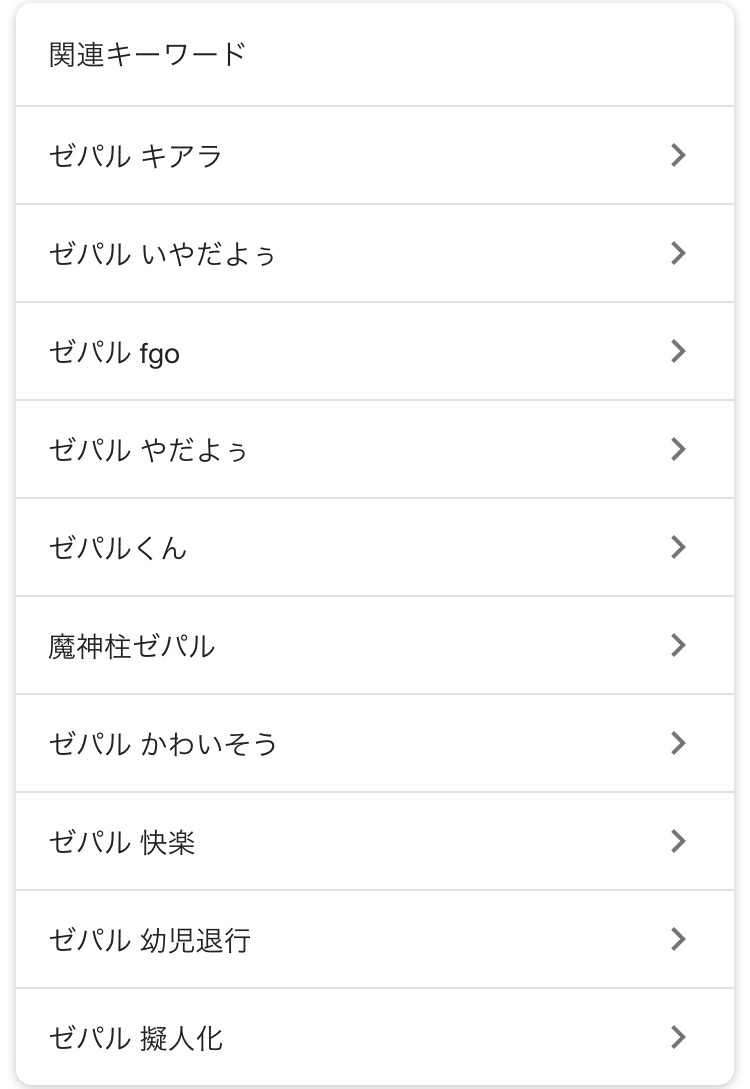Open the ゼパル キアラ keyword link
Viewport: 750px width, 1089px height.
(135, 156)
